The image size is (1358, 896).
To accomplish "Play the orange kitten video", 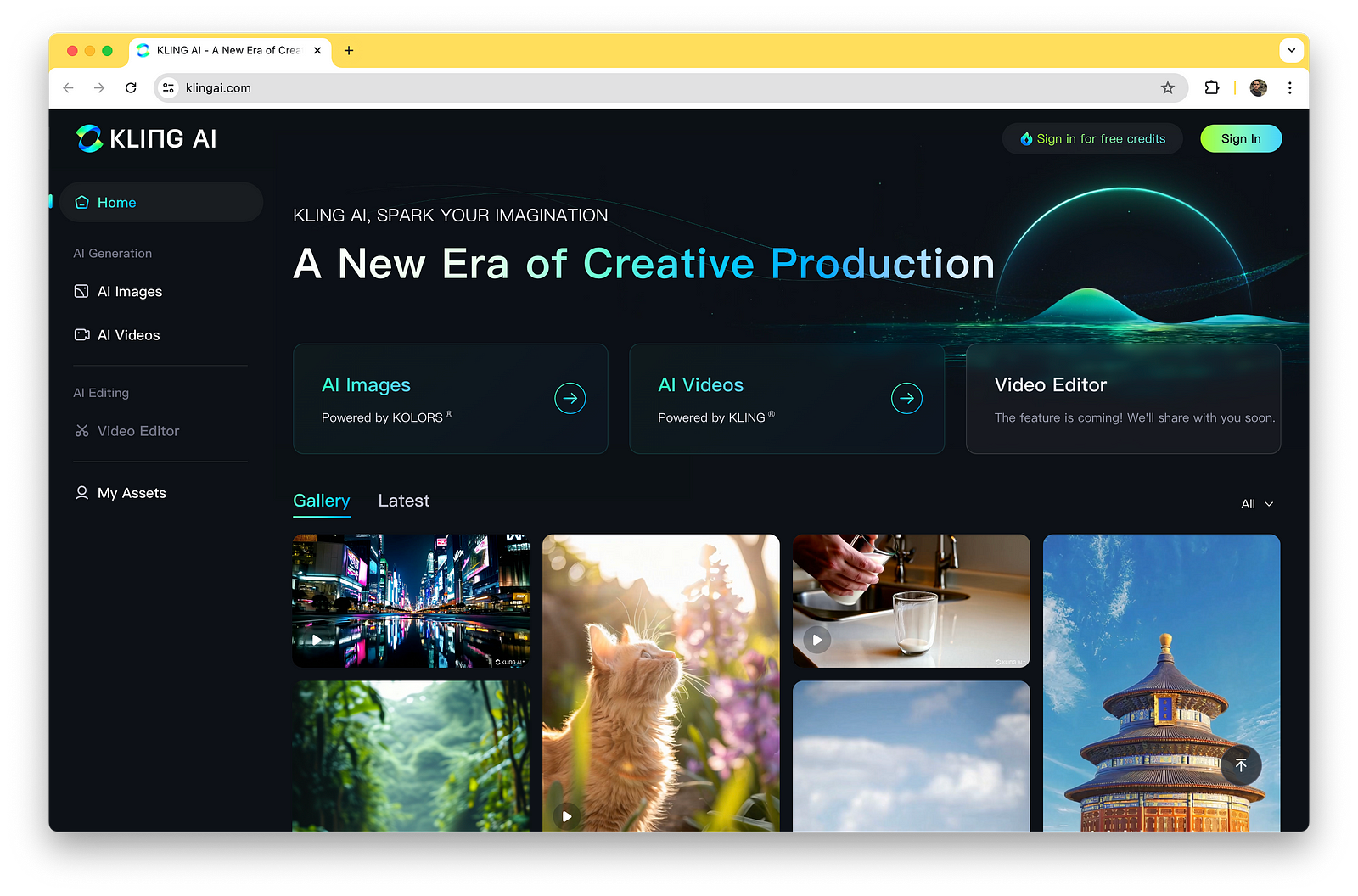I will click(567, 816).
